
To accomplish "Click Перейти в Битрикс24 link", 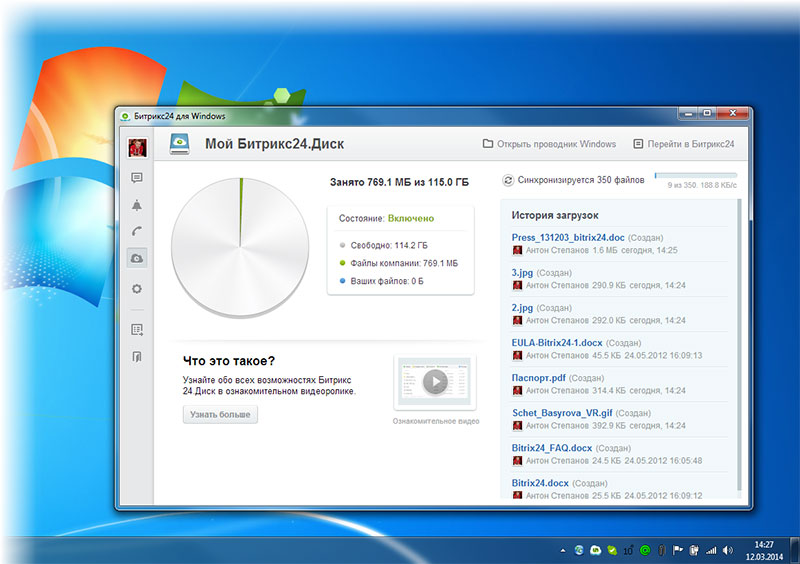I will click(684, 144).
